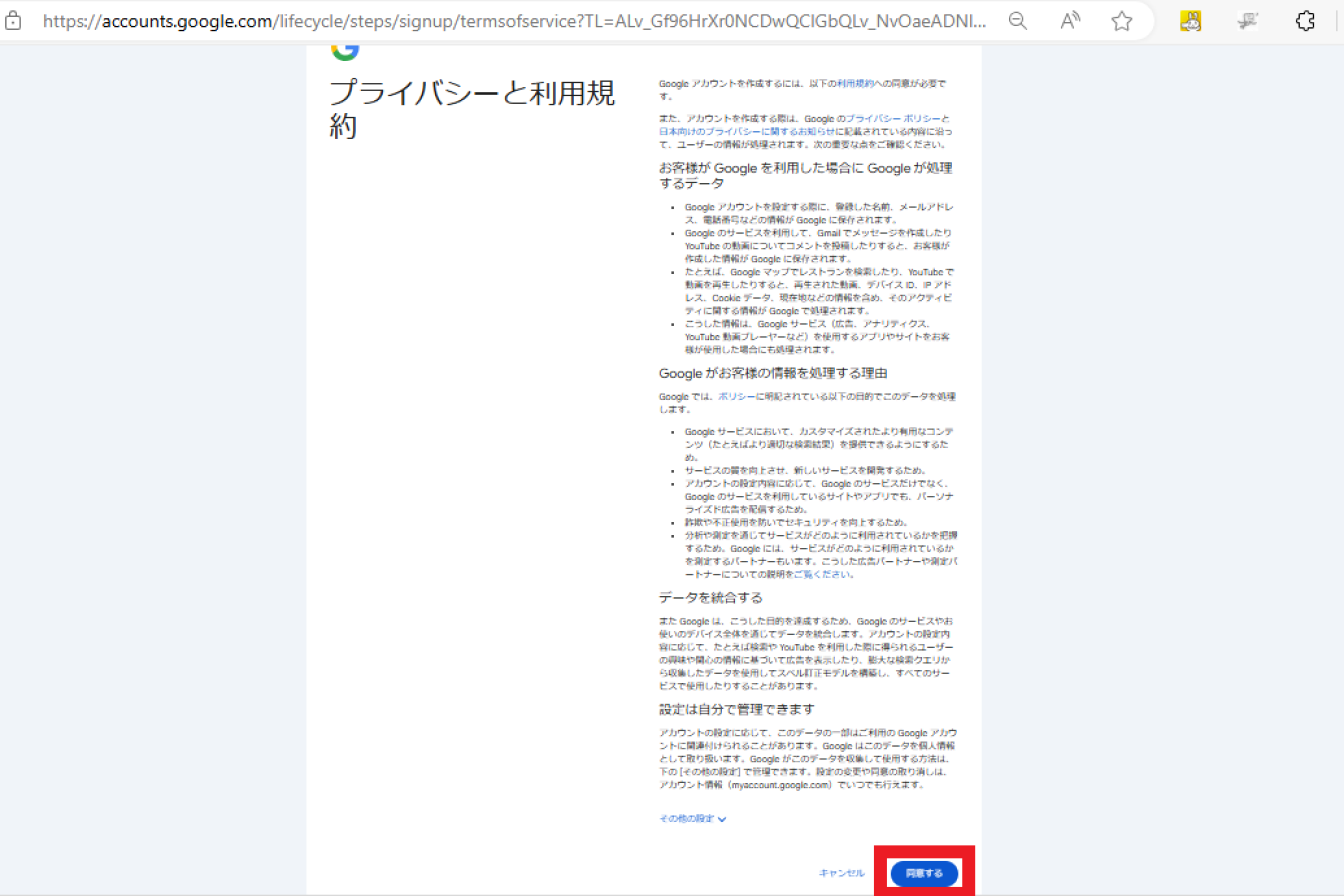Open the zoom magnifier icon in address bar
Viewport: 1344px width, 896px height.
coord(1018,21)
